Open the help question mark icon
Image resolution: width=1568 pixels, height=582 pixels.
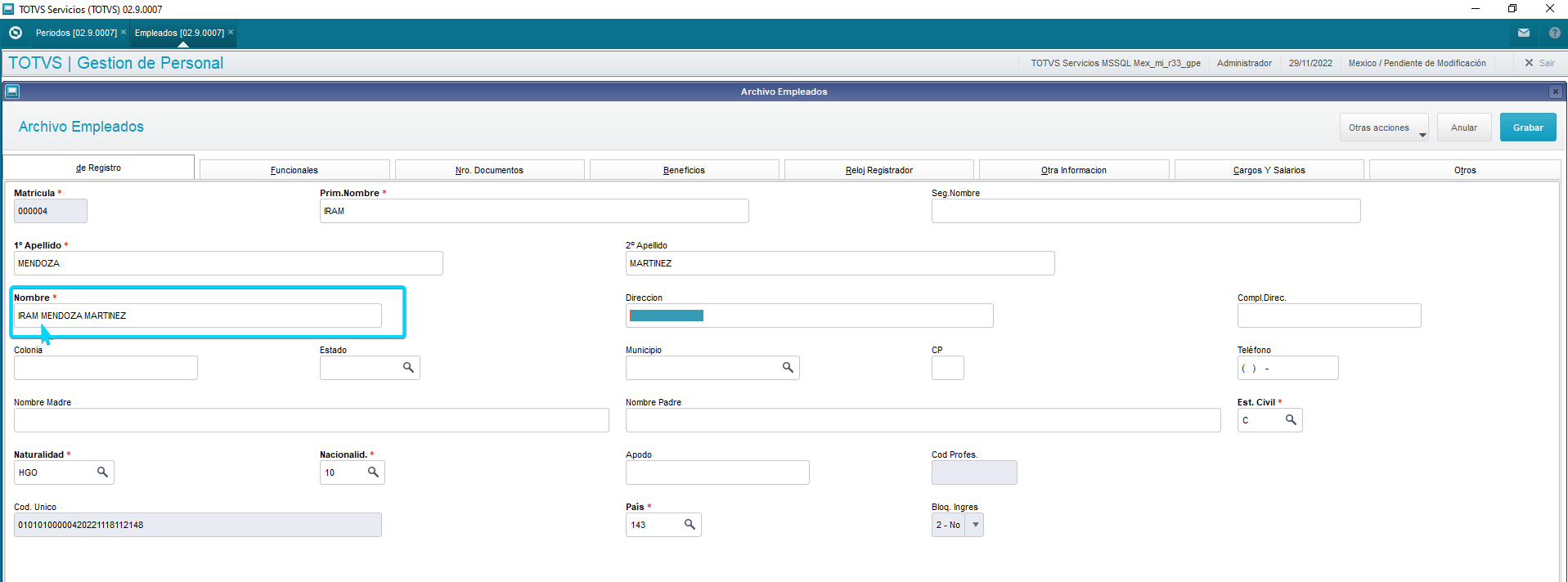click(1554, 33)
